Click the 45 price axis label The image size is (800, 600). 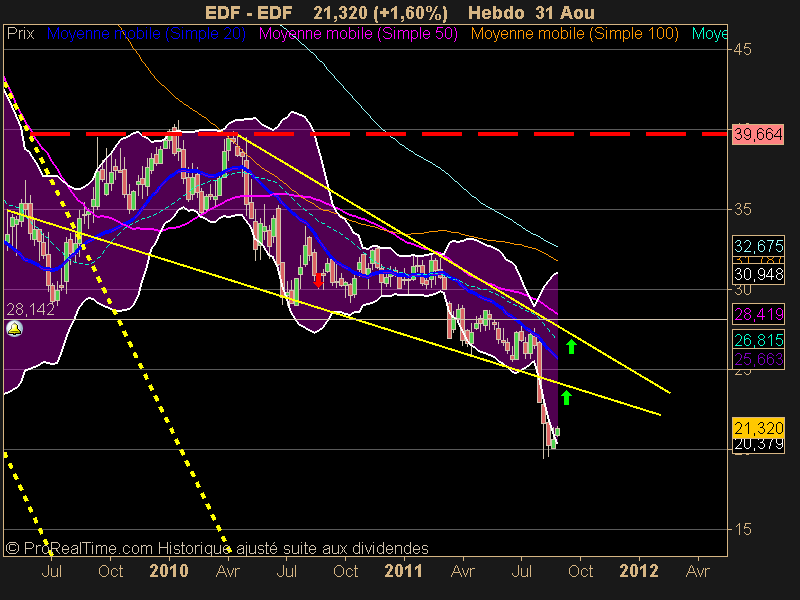click(743, 49)
